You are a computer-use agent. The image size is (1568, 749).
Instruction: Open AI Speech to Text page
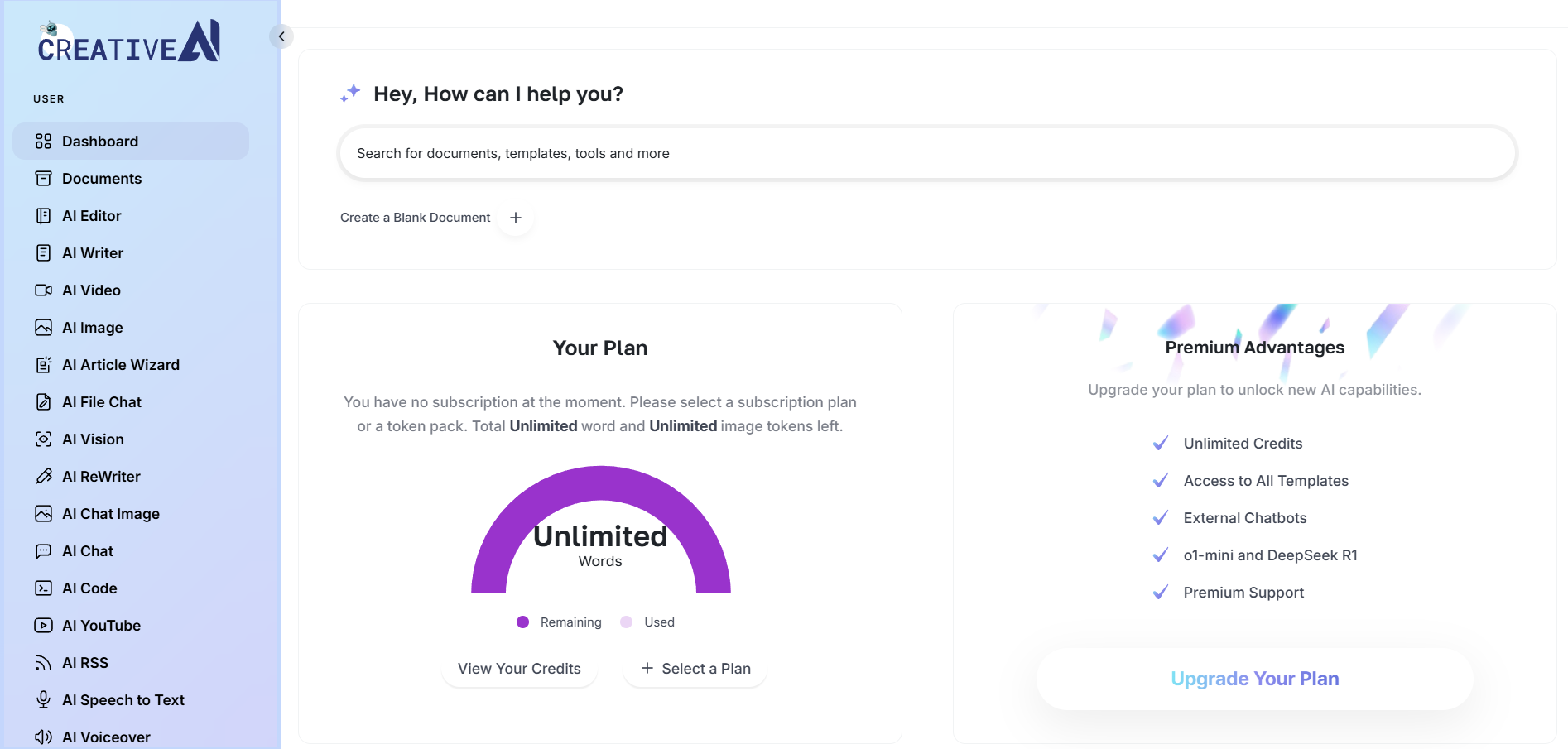click(131, 700)
